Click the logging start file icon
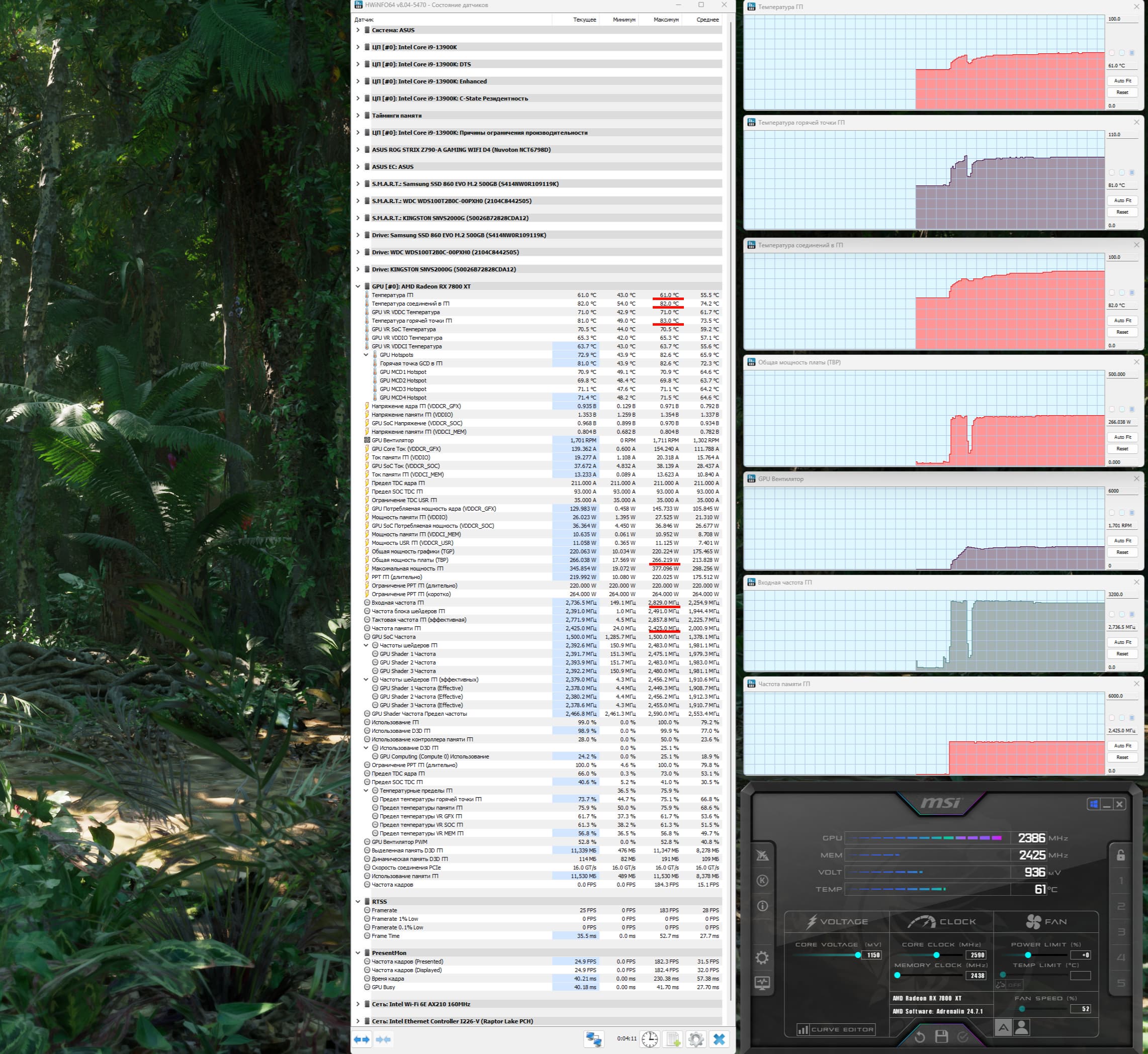Image resolution: width=1148 pixels, height=1054 pixels. pyautogui.click(x=673, y=1039)
